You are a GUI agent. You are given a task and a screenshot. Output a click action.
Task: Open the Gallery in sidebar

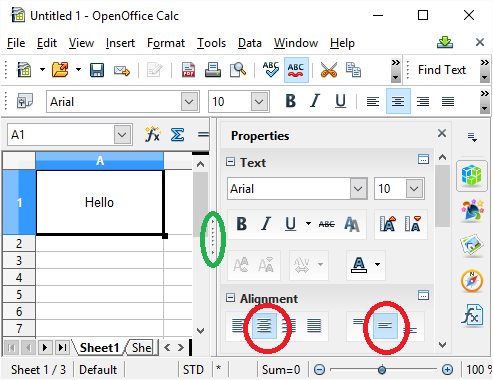point(472,245)
